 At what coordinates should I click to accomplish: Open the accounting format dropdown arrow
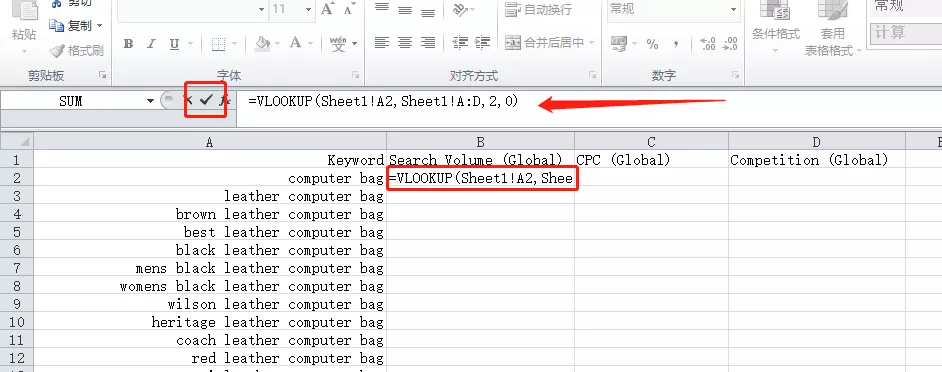(633, 43)
